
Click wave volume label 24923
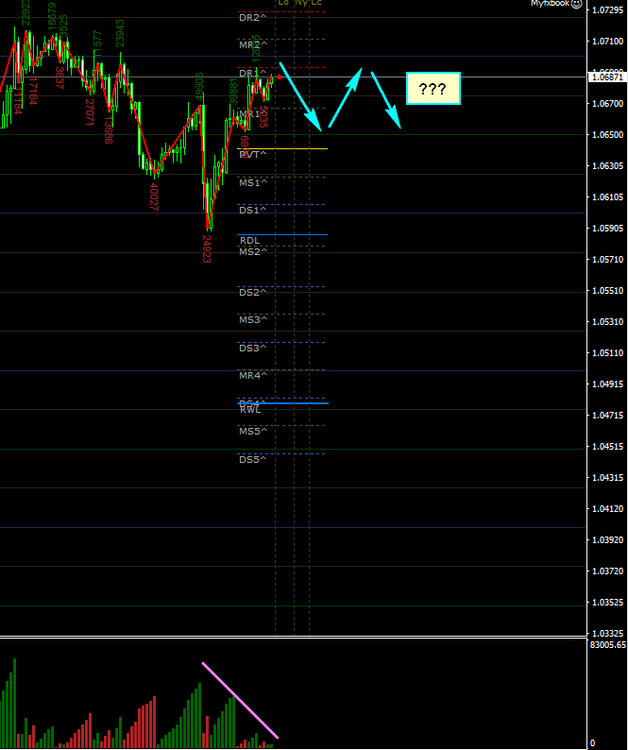pyautogui.click(x=206, y=248)
